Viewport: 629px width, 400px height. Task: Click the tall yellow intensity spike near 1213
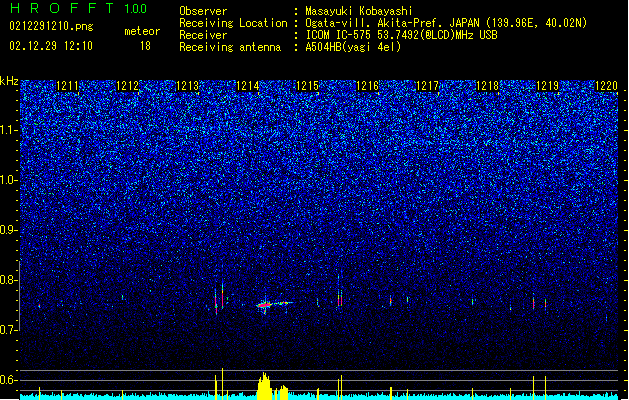(222, 384)
